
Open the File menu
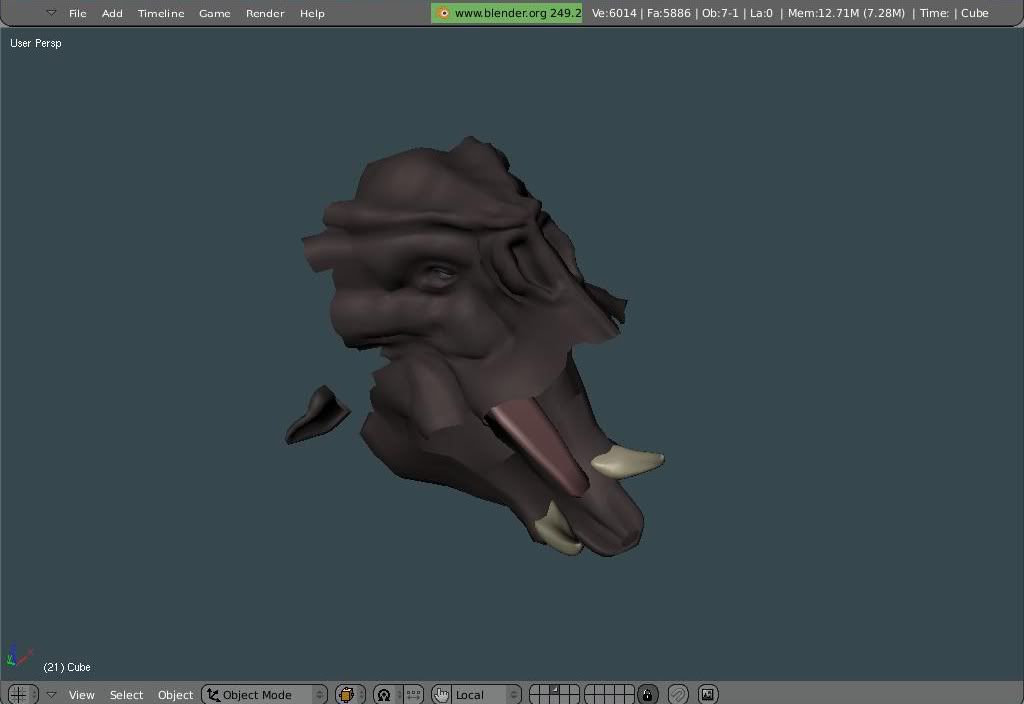click(77, 13)
